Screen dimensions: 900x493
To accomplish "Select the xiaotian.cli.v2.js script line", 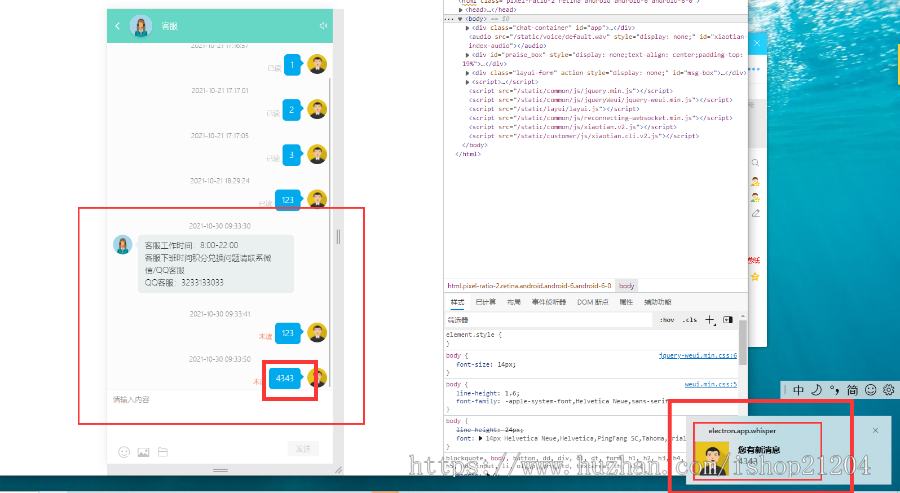I will (584, 136).
